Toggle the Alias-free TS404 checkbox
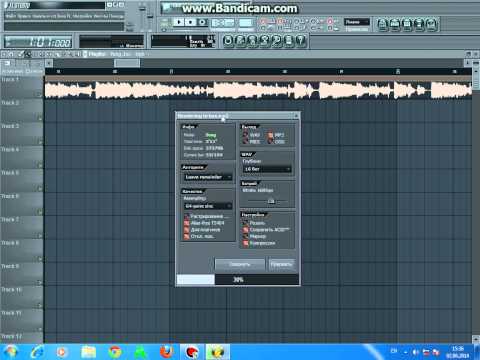The width and height of the screenshot is (480, 360). click(x=187, y=223)
